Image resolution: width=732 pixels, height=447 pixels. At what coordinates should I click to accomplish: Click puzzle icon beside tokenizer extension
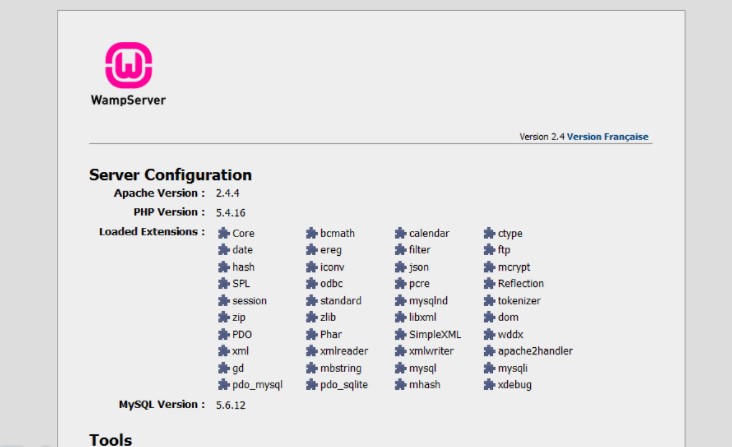tap(489, 300)
